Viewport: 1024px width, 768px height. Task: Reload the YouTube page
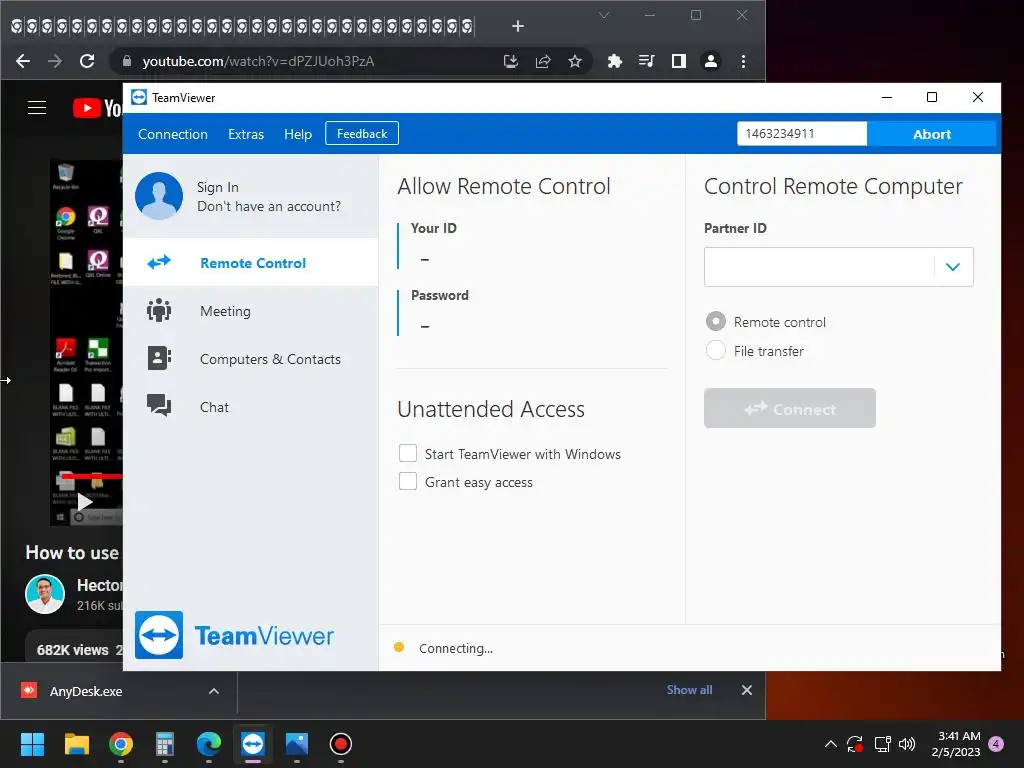coord(87,61)
